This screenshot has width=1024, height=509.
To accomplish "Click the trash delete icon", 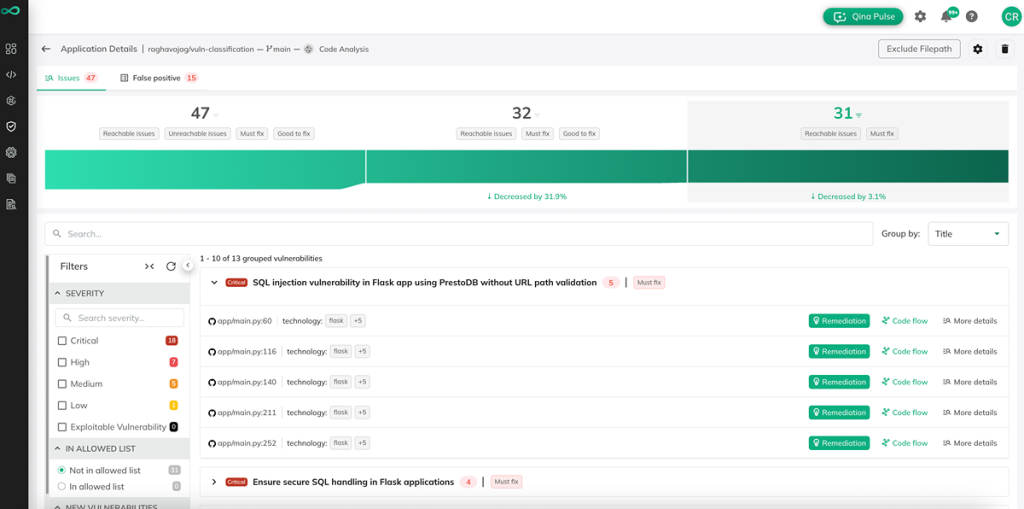I will pos(1005,49).
